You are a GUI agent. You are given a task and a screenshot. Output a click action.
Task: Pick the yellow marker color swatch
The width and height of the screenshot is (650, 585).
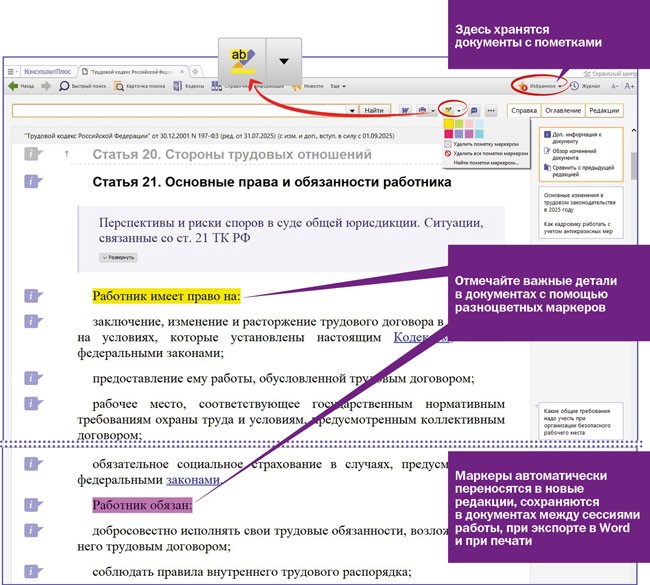tap(450, 123)
